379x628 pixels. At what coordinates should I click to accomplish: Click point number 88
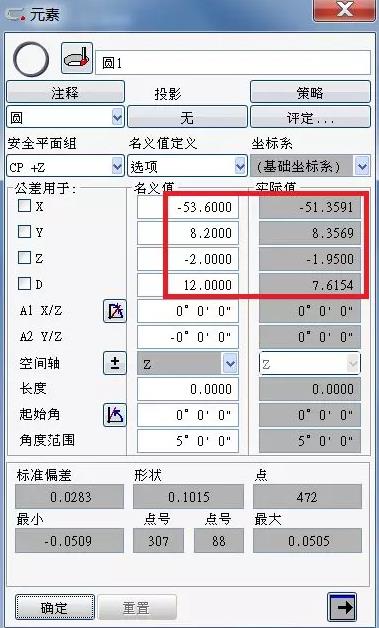[218, 541]
